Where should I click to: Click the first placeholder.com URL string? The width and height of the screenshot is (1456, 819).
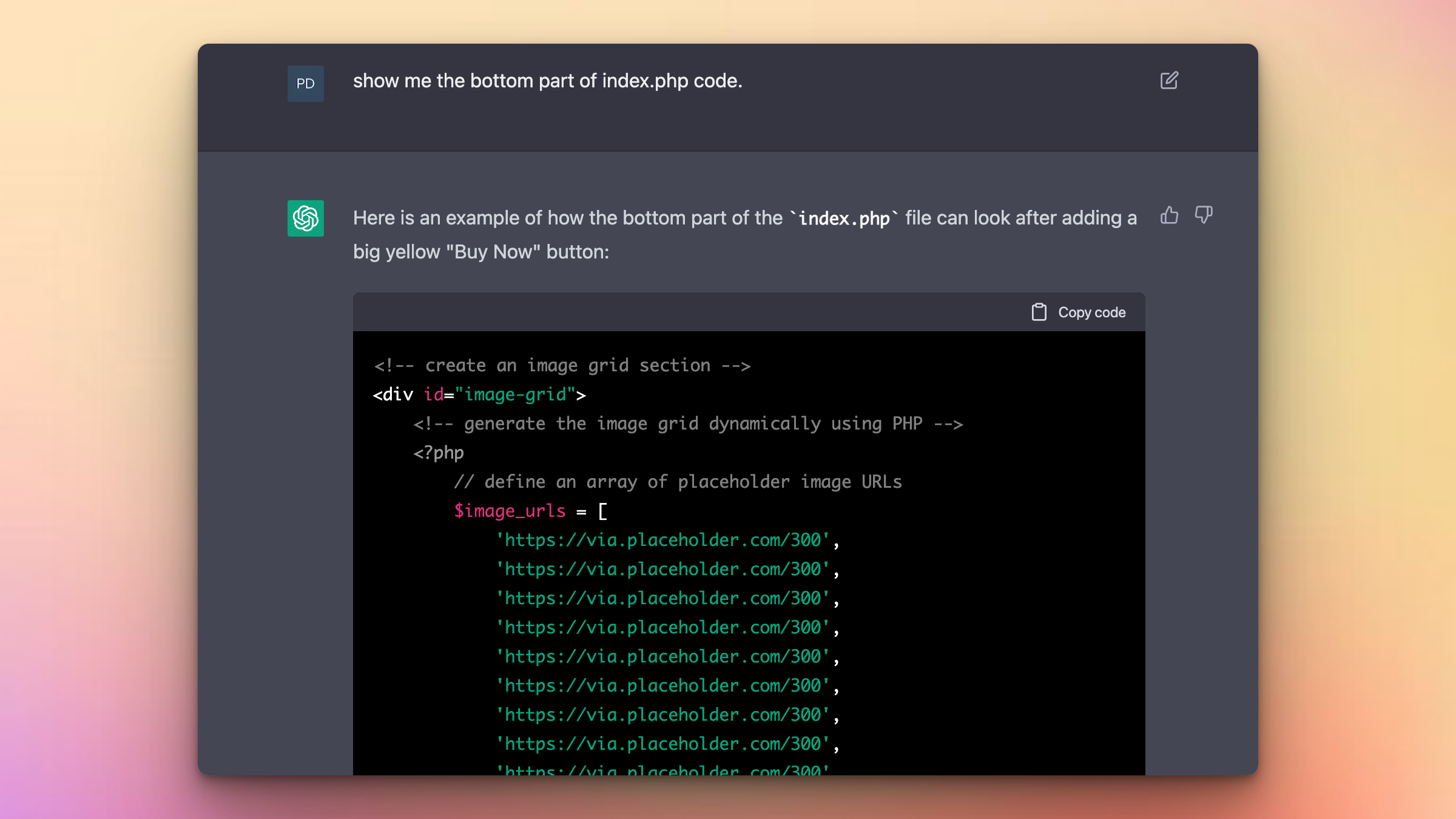662,541
